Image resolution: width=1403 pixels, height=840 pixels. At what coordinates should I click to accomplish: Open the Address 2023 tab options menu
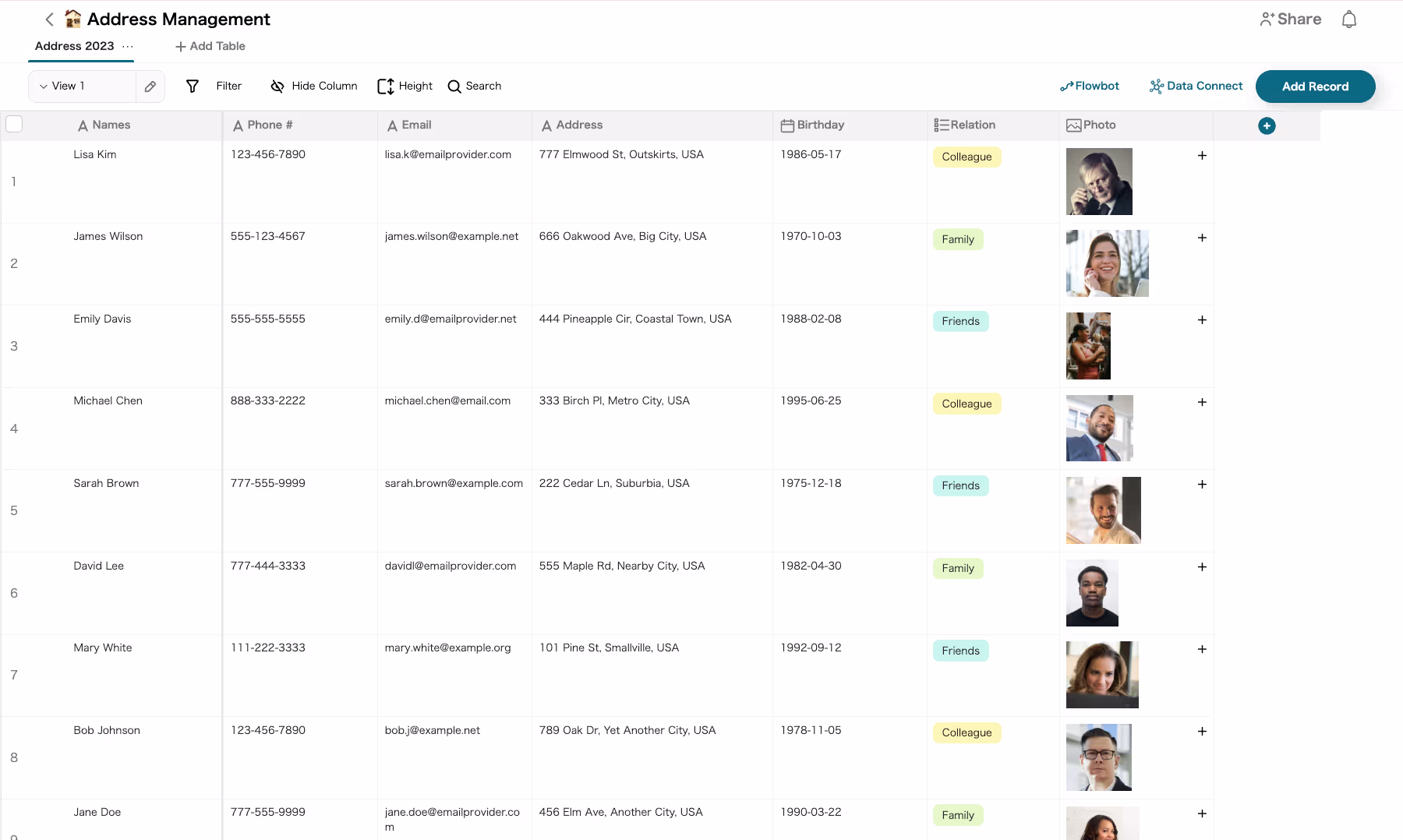click(x=128, y=47)
